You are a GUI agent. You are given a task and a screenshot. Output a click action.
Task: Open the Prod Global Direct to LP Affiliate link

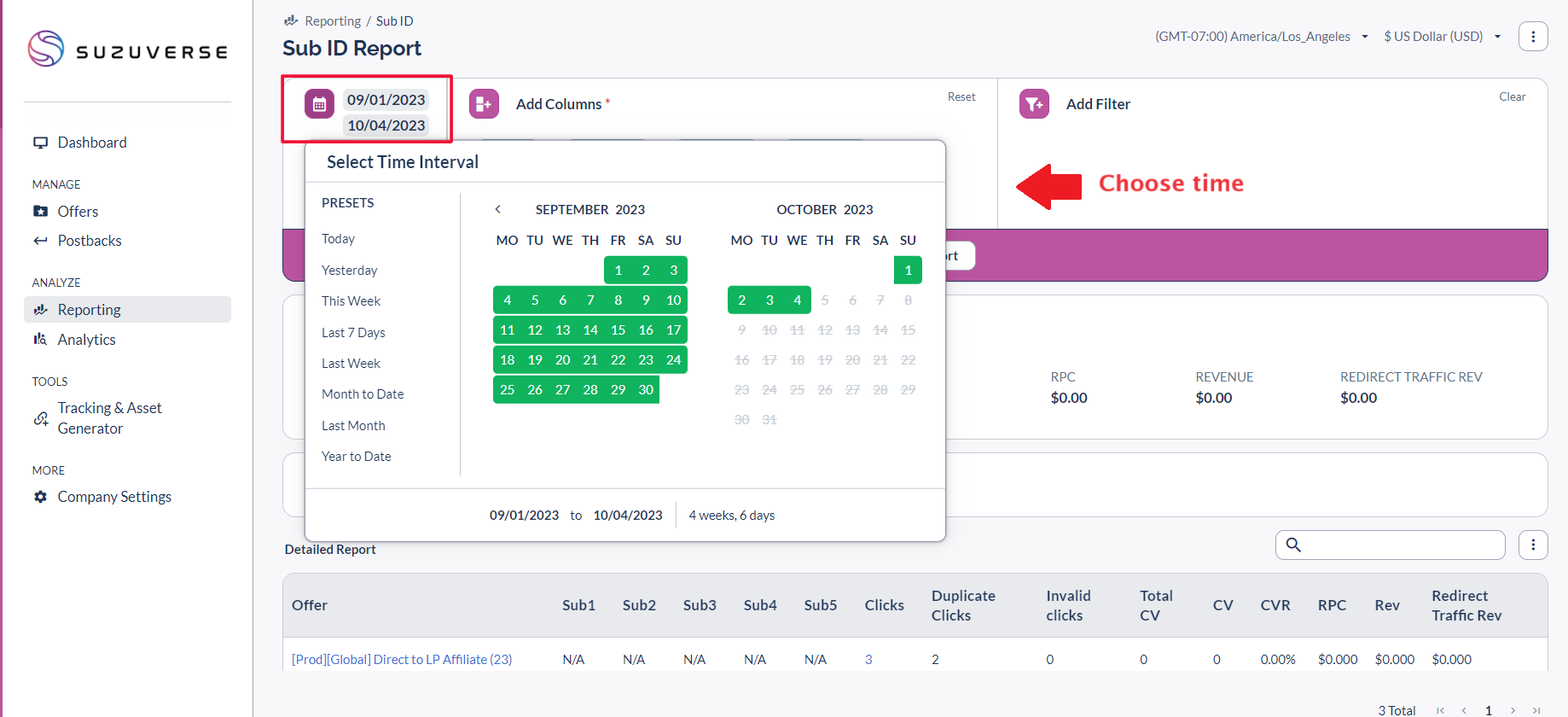pyautogui.click(x=402, y=659)
